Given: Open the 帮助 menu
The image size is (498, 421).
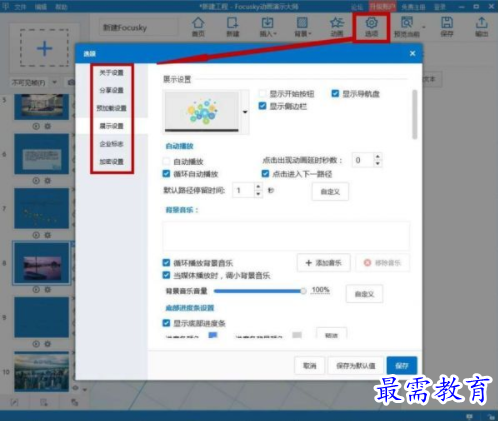Looking at the screenshot, I should (x=61, y=6).
